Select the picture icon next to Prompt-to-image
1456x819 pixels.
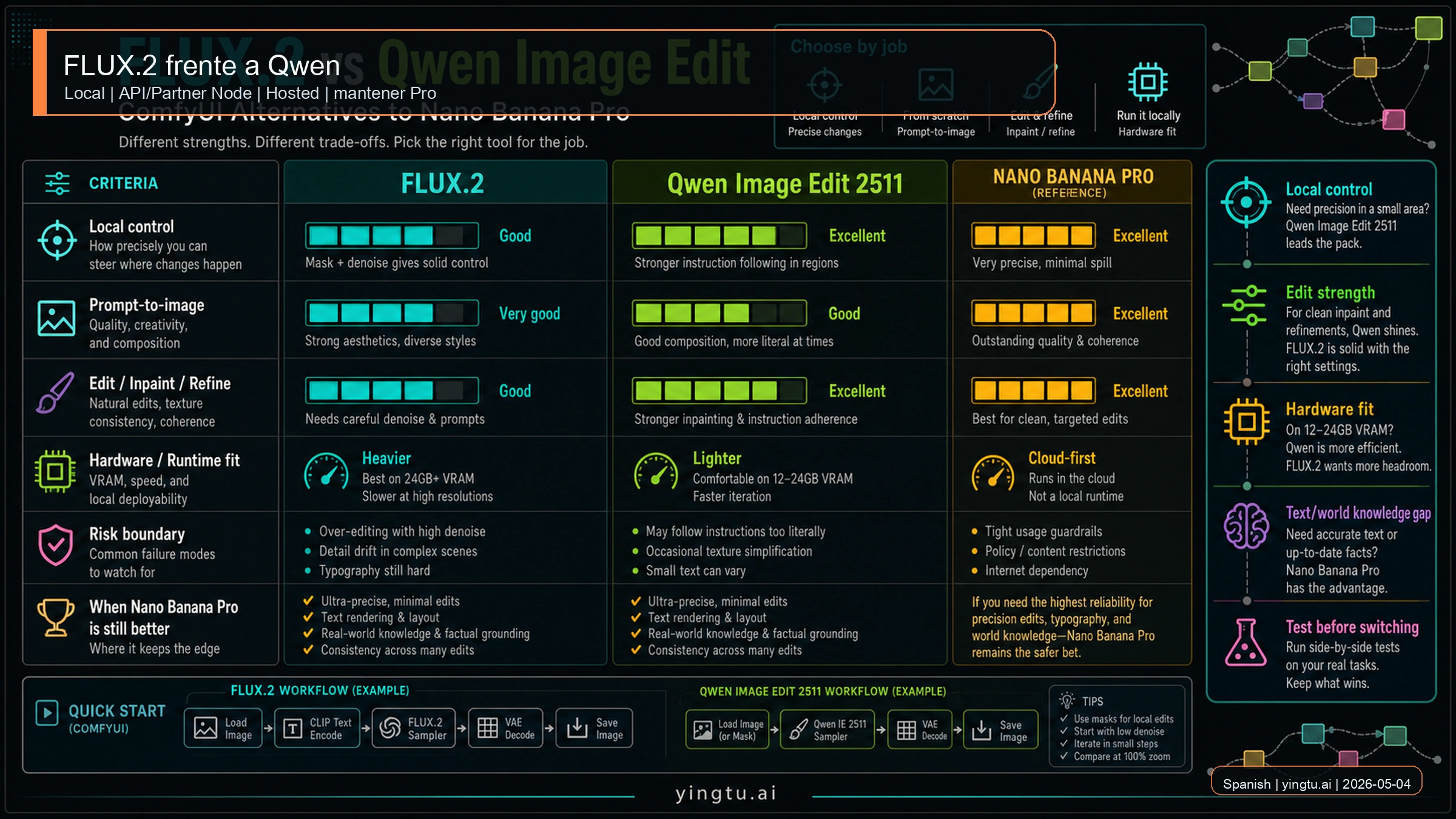click(x=56, y=318)
